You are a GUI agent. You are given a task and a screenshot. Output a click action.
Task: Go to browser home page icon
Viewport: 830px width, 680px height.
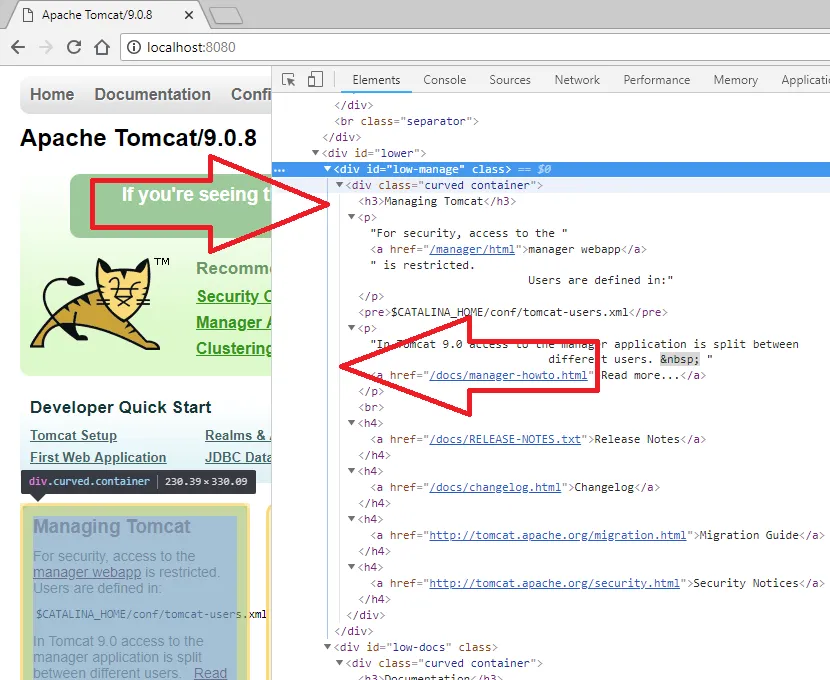pos(102,47)
